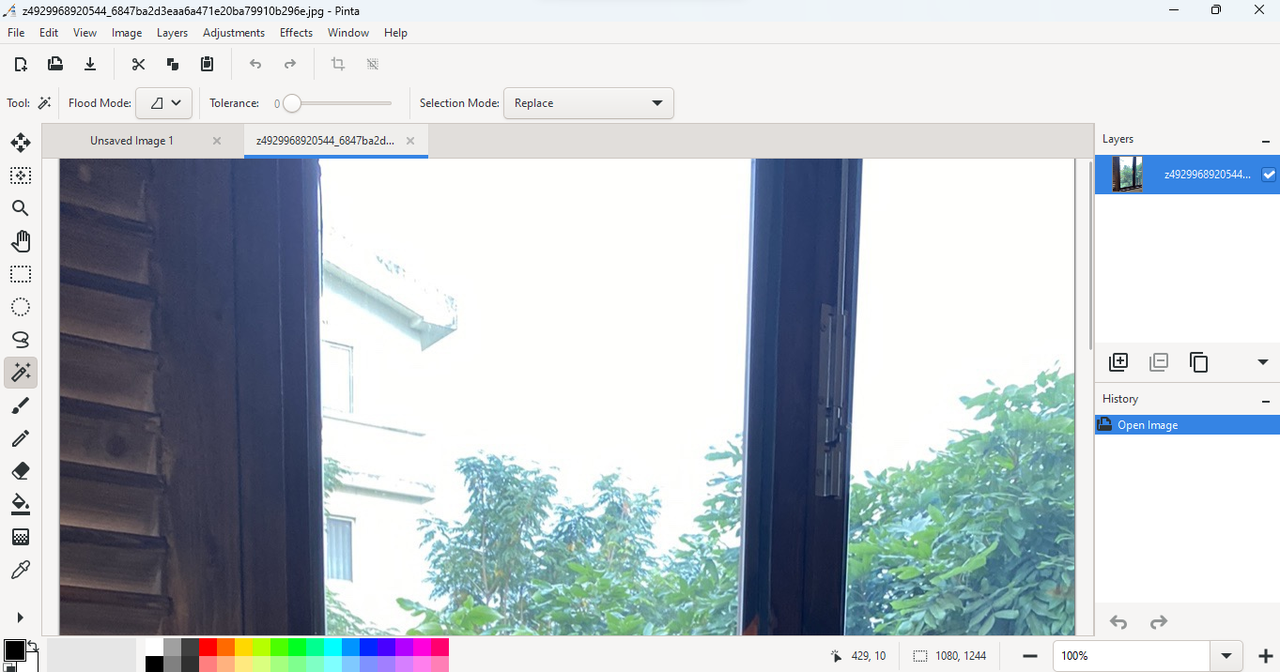Select the Color Picker eyedropper tool
This screenshot has width=1280, height=672.
20,570
